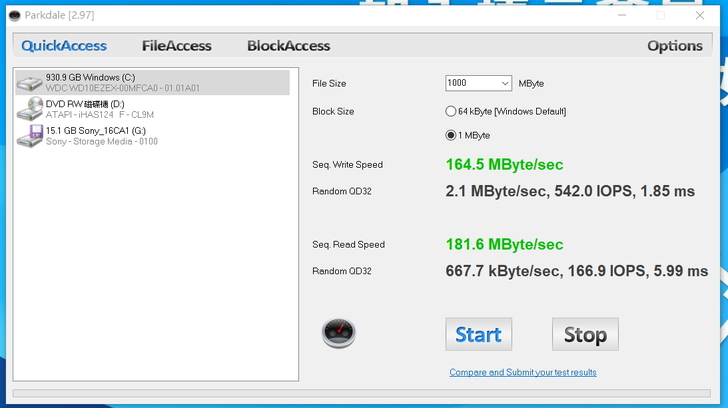Switch to the QuickAccess tab

point(64,45)
